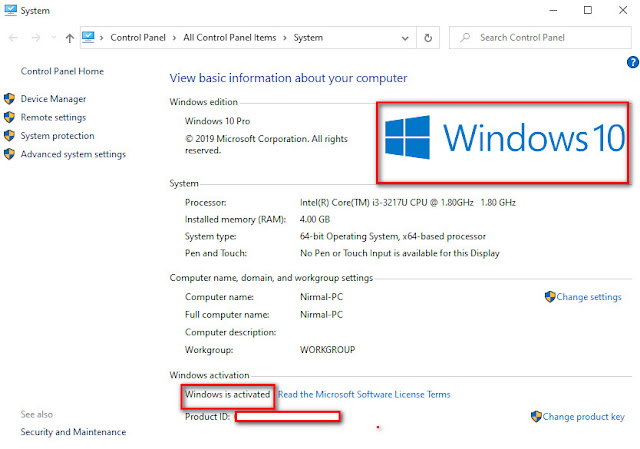Screen dimensions: 640x449
Task: Close the System window
Action: 623,10
